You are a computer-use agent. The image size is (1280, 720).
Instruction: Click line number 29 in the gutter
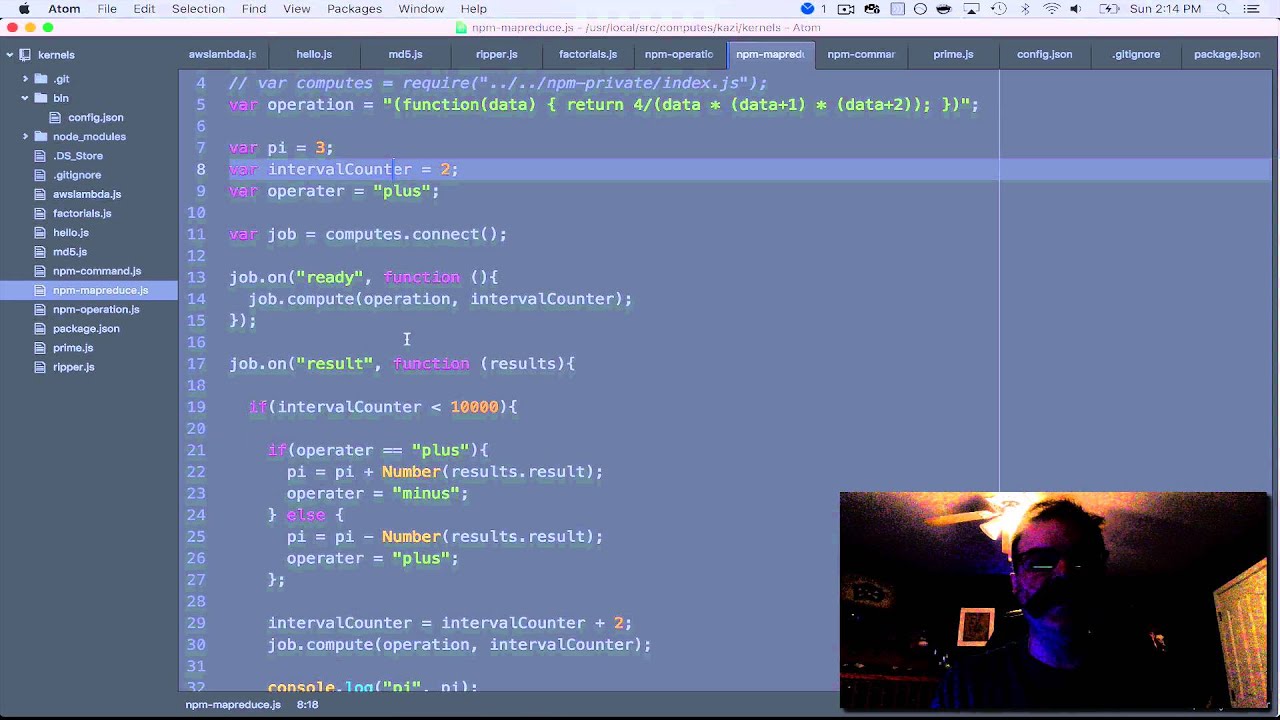coord(196,623)
